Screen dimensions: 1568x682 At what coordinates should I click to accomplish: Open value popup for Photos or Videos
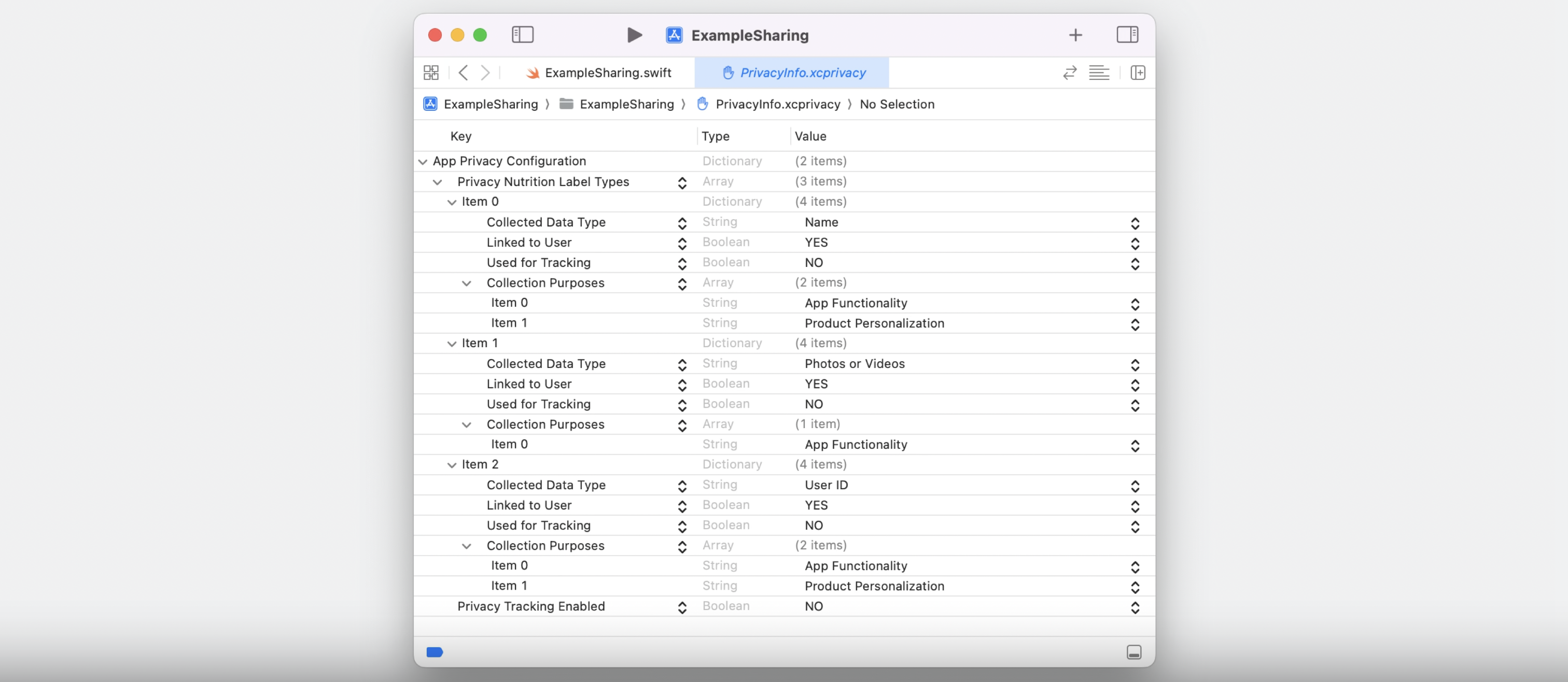click(x=1135, y=364)
